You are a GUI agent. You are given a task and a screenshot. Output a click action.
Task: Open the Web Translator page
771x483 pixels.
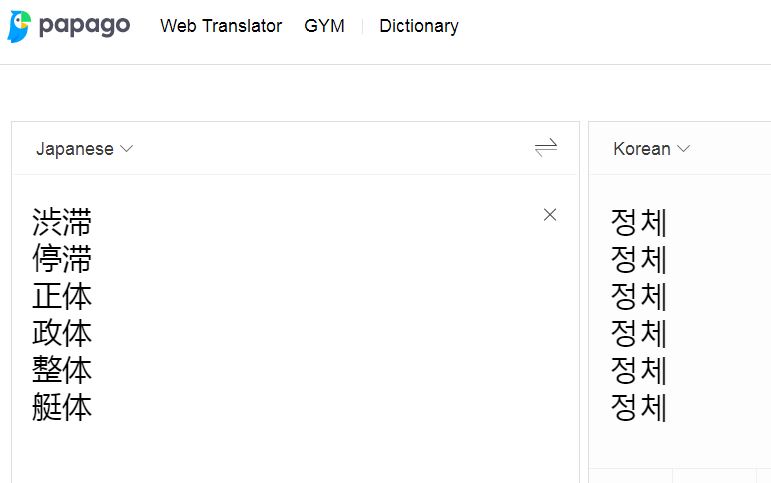[221, 26]
